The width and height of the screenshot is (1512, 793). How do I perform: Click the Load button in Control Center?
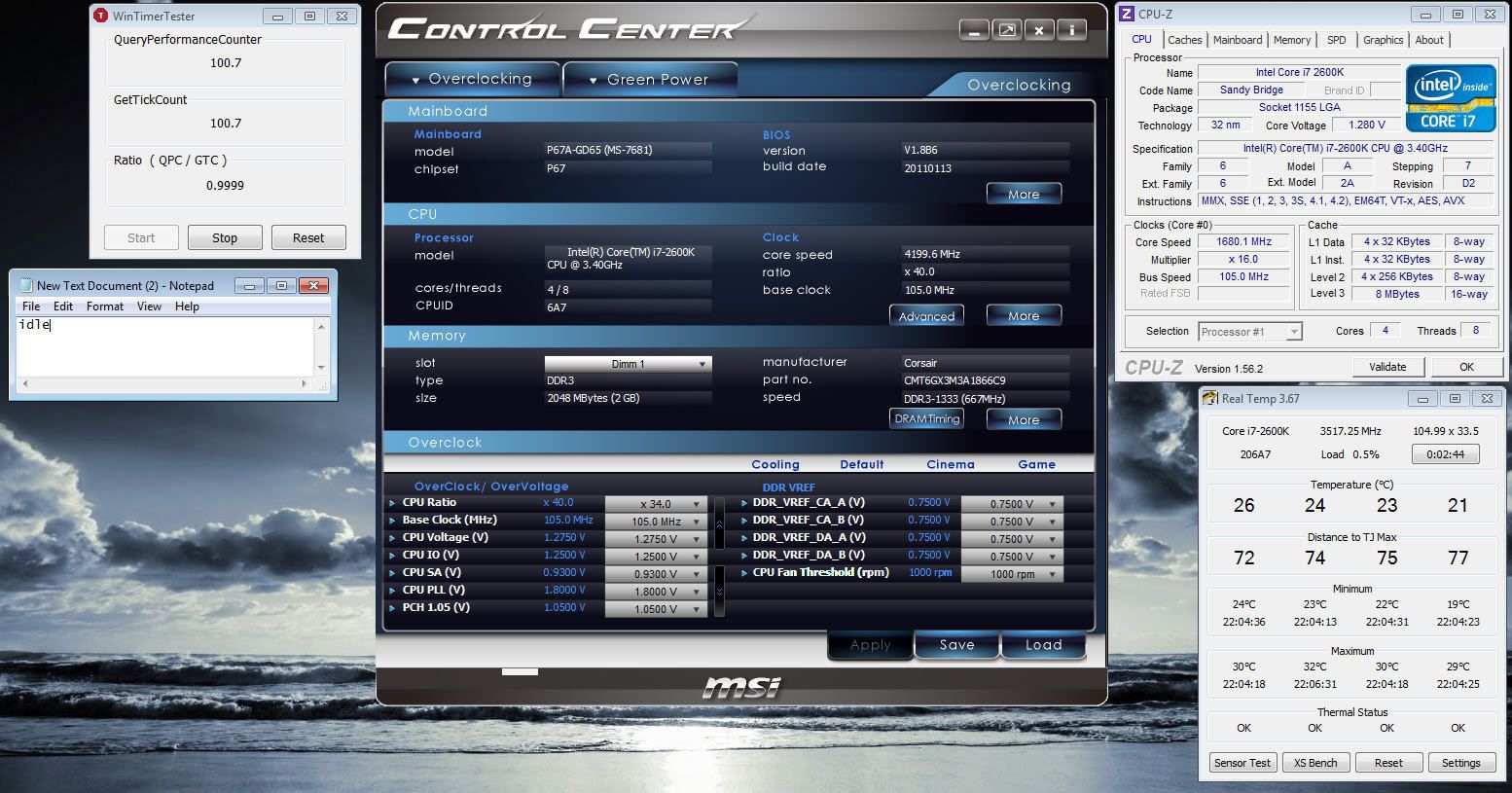(1044, 645)
